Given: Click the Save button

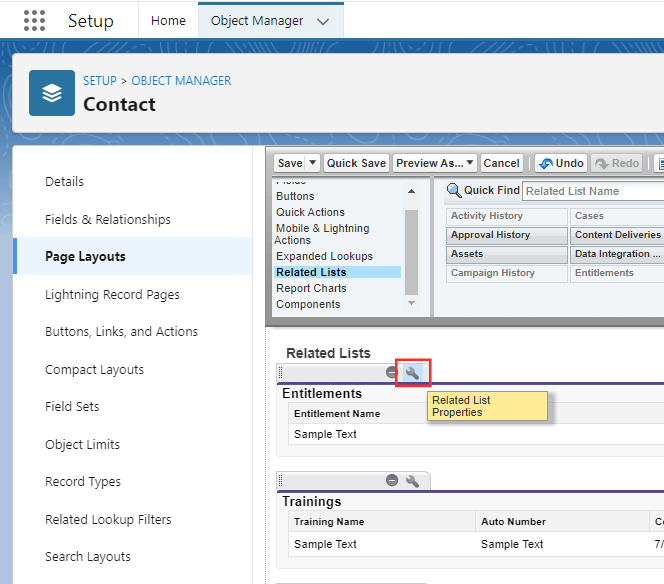Looking at the screenshot, I should pyautogui.click(x=290, y=163).
